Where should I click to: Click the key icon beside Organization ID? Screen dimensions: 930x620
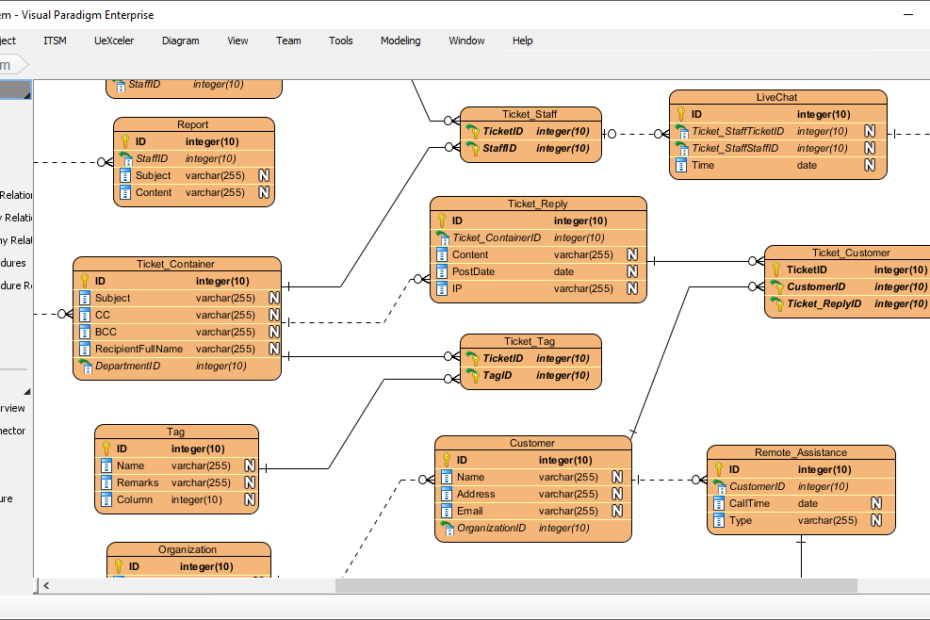[x=119, y=566]
